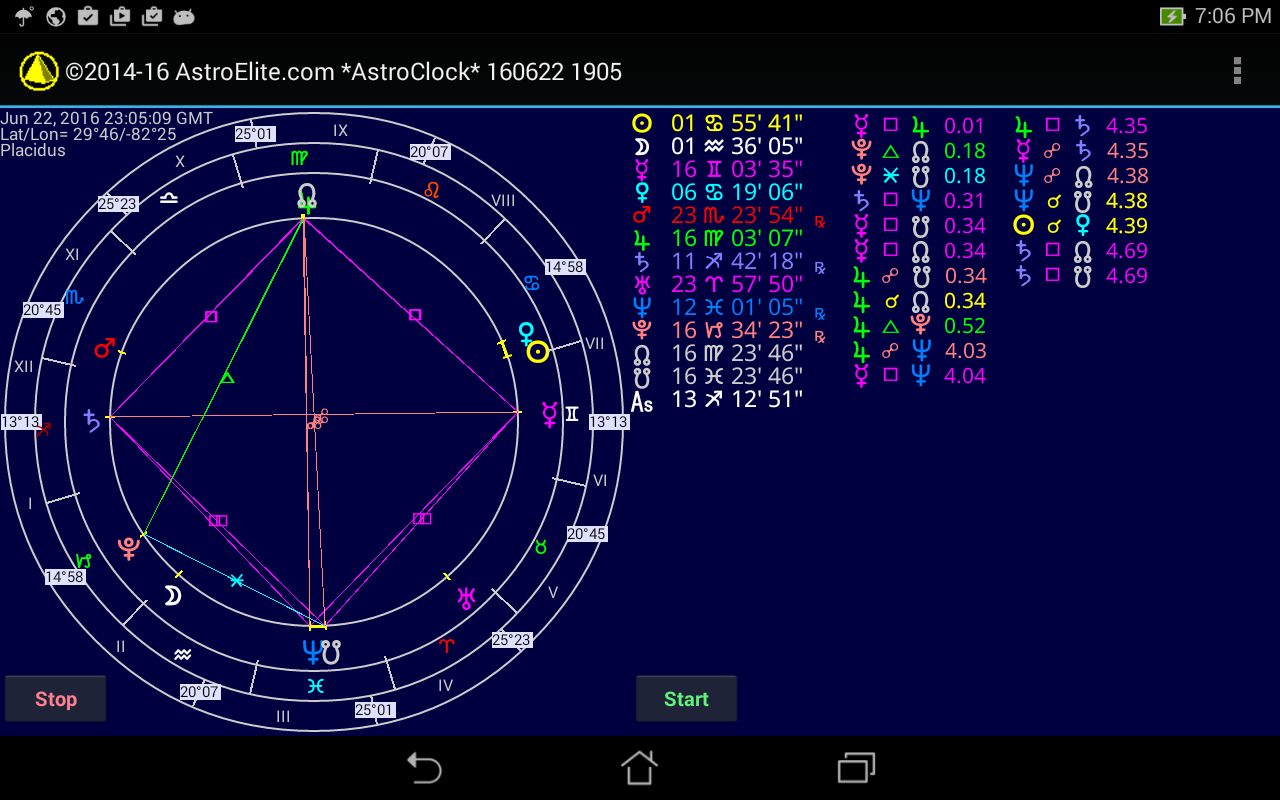Tap Venus position 06 19' 06"

[x=717, y=192]
